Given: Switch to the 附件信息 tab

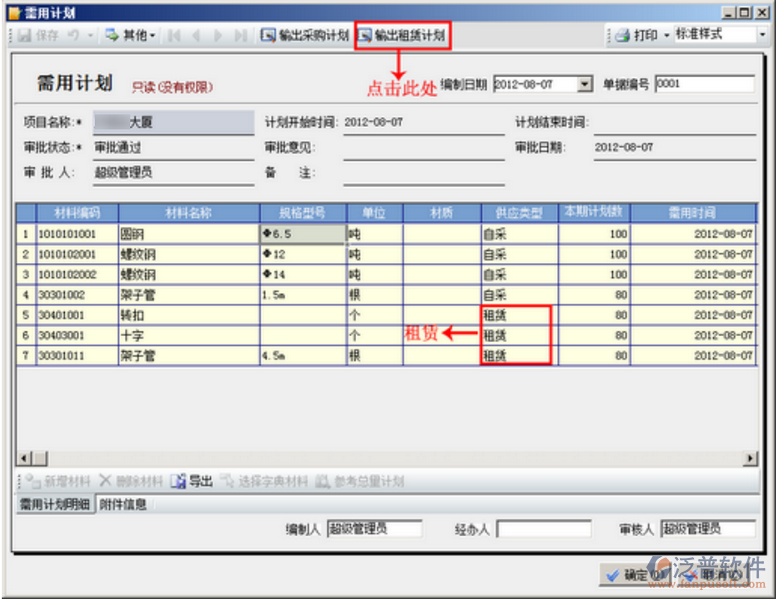Looking at the screenshot, I should (x=123, y=505).
